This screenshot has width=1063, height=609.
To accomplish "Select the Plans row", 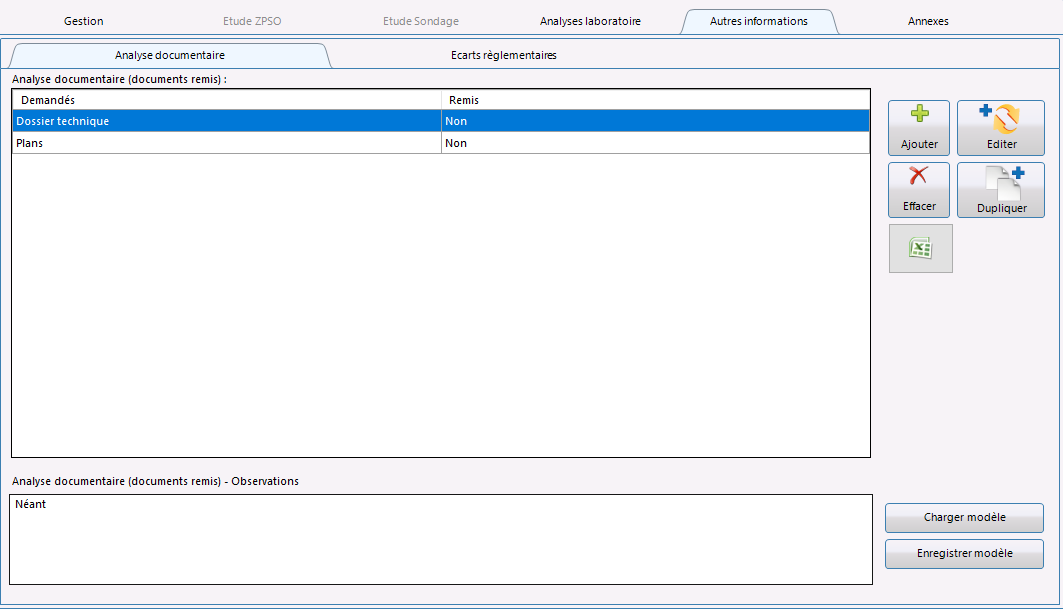I will pos(441,142).
